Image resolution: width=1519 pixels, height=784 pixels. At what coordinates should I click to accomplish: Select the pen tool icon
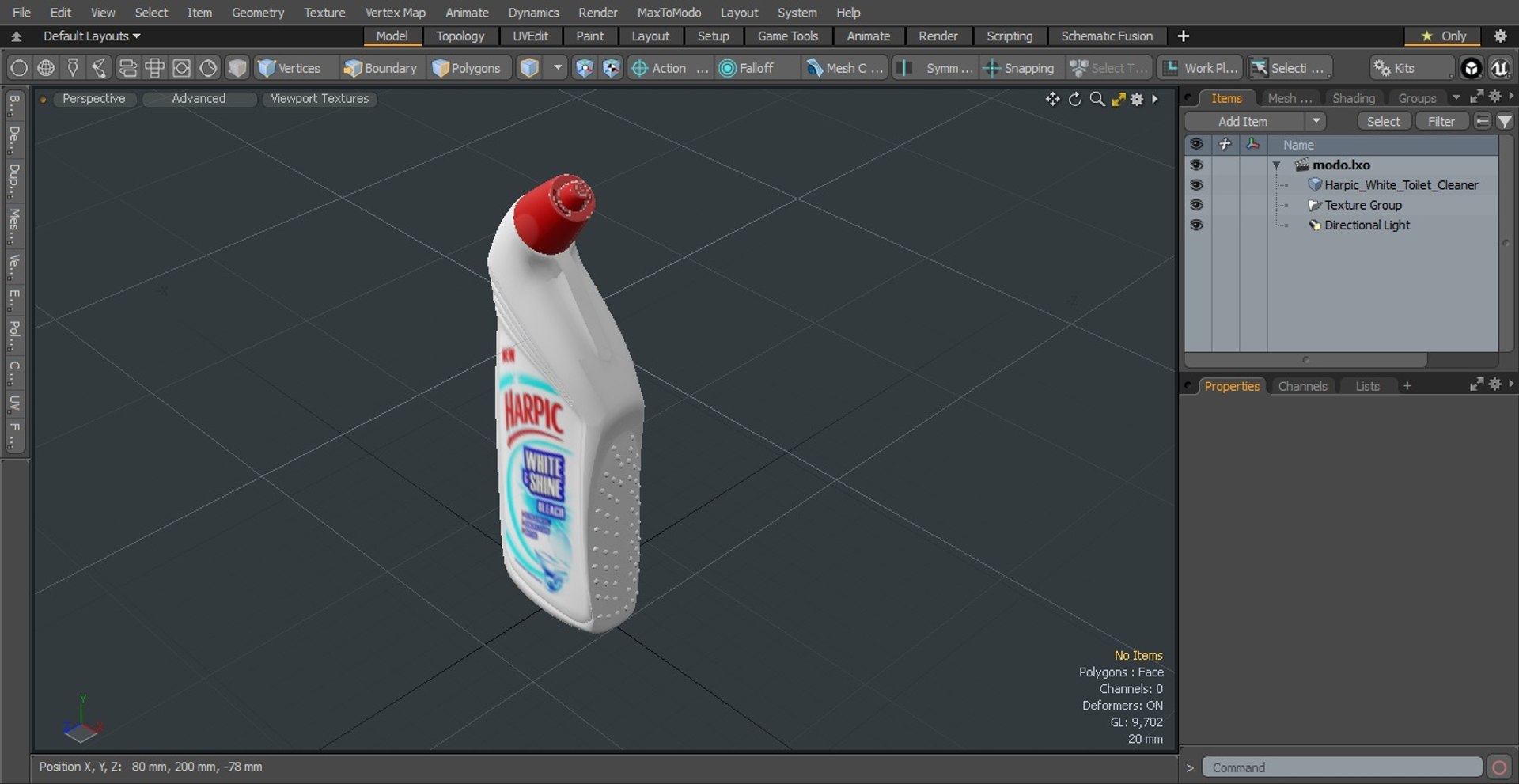[x=73, y=68]
